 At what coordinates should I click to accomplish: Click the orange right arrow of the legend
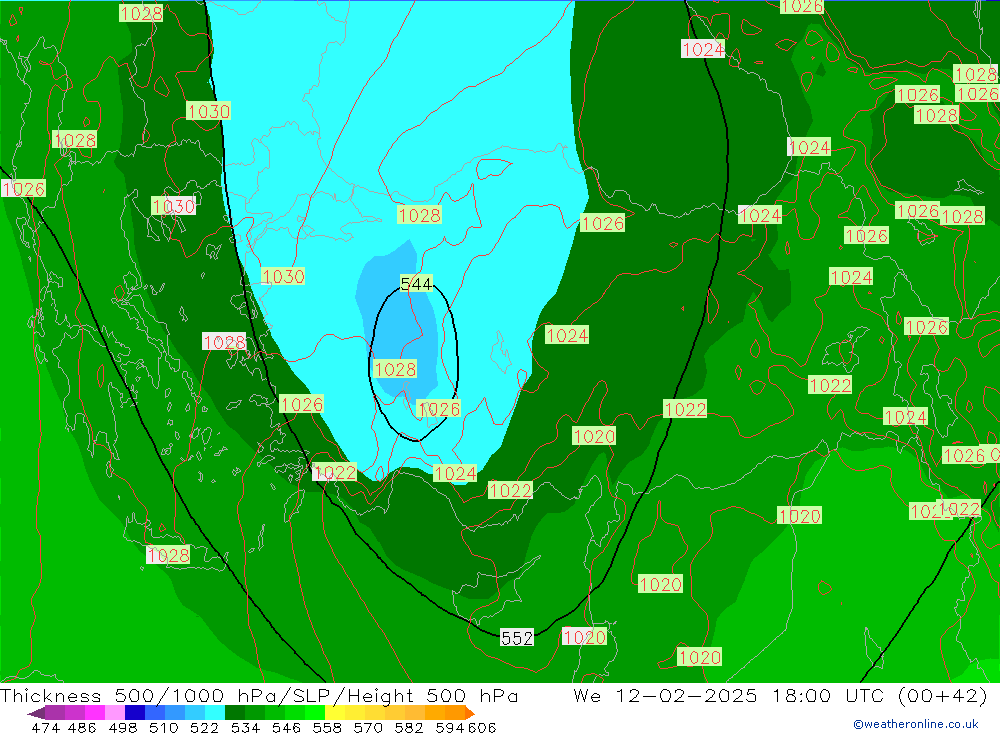click(x=470, y=713)
